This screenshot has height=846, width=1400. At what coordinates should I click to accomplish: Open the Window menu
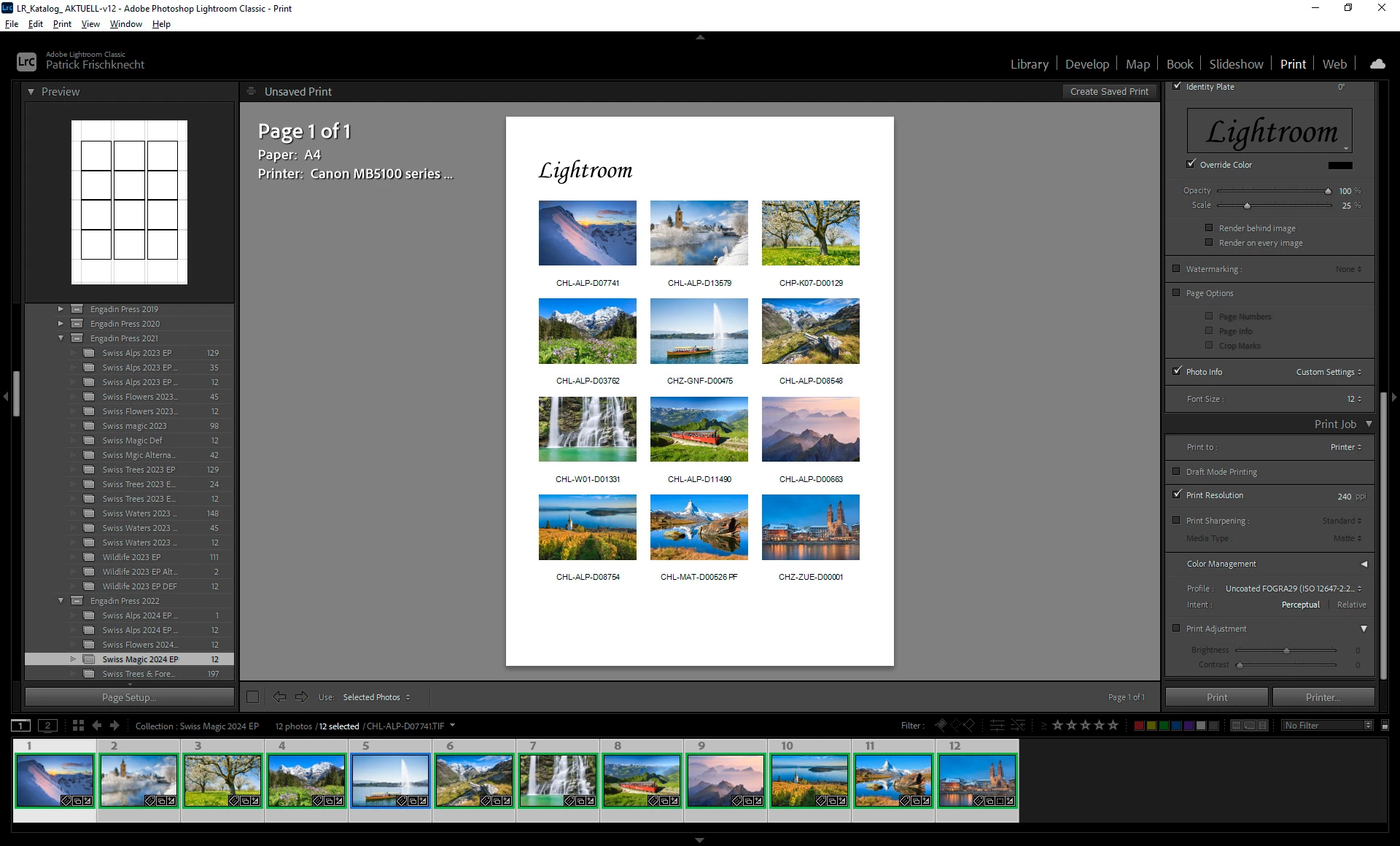125,24
